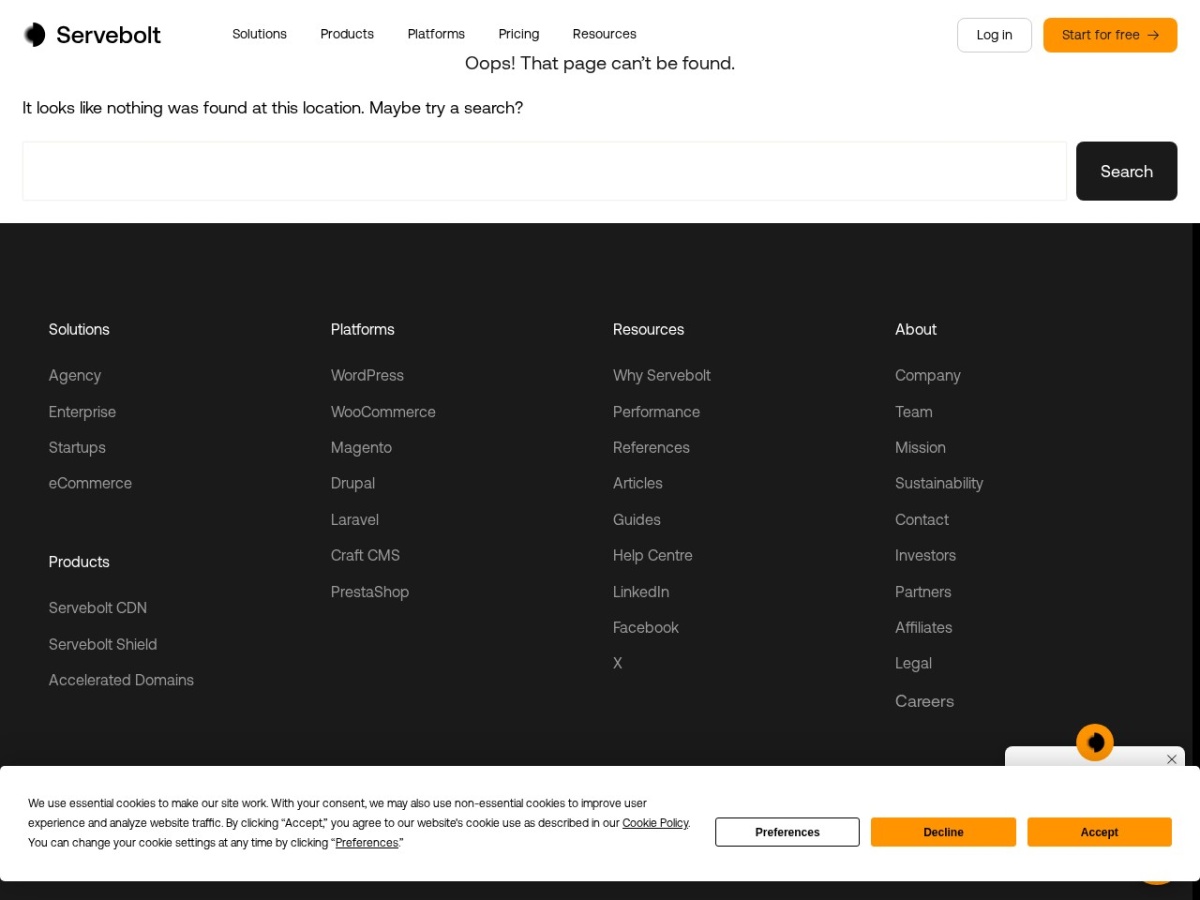Viewport: 1200px width, 900px height.
Task: Open Team footer link
Action: pos(914,412)
